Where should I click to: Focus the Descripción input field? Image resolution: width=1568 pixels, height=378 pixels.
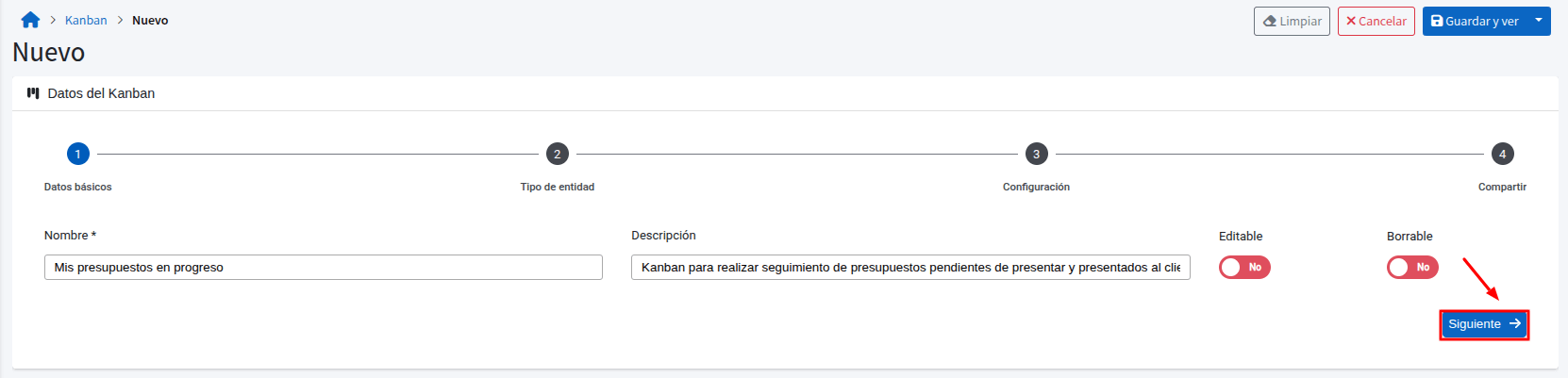click(x=910, y=268)
